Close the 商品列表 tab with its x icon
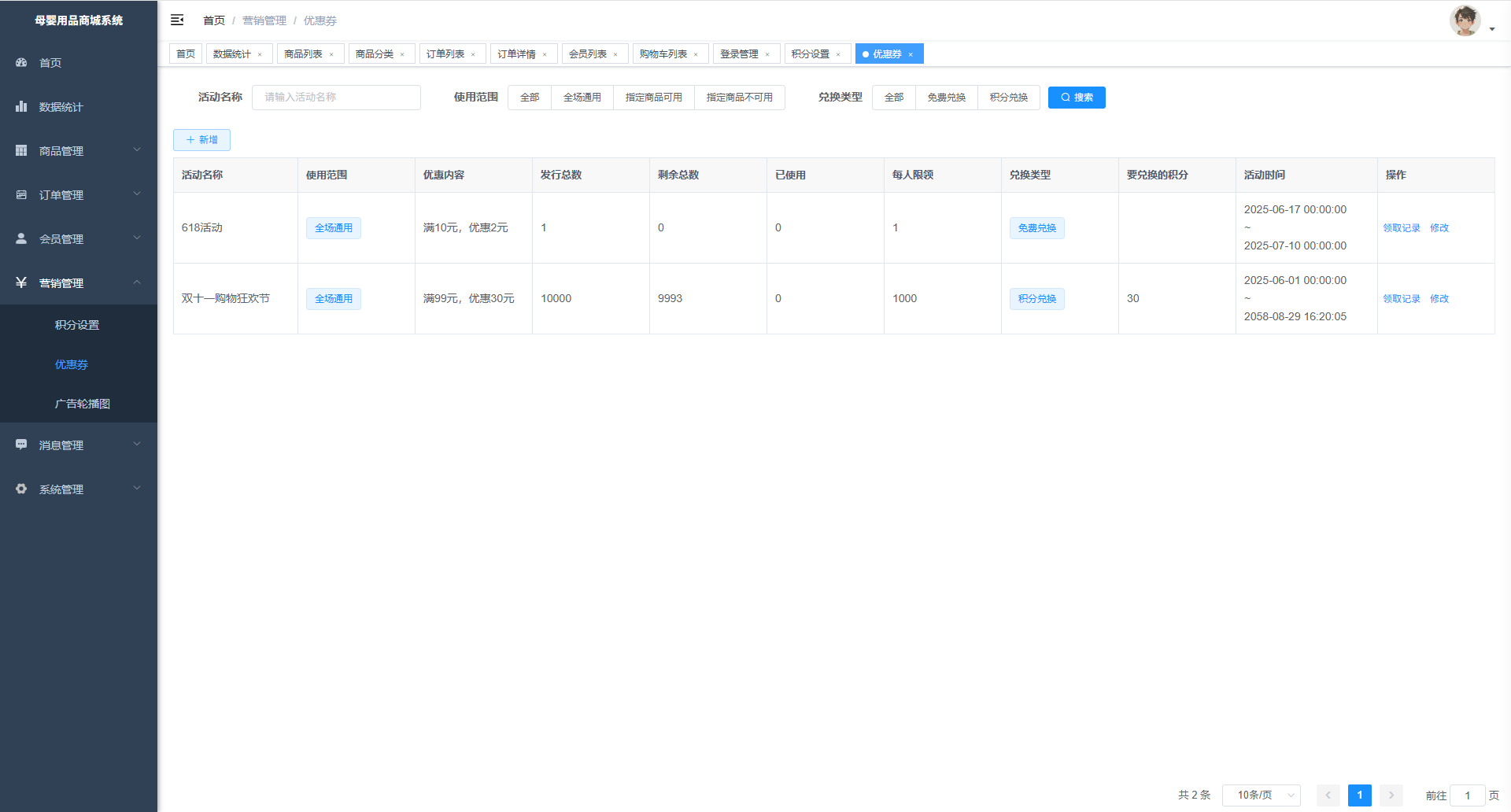 coord(331,54)
